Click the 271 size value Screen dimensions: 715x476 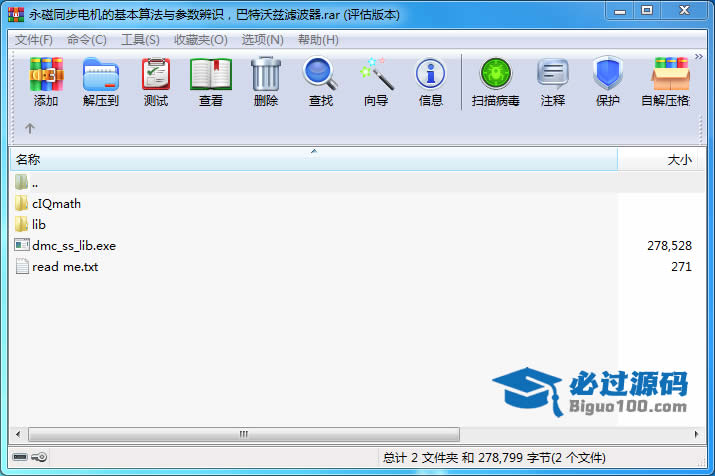point(681,267)
